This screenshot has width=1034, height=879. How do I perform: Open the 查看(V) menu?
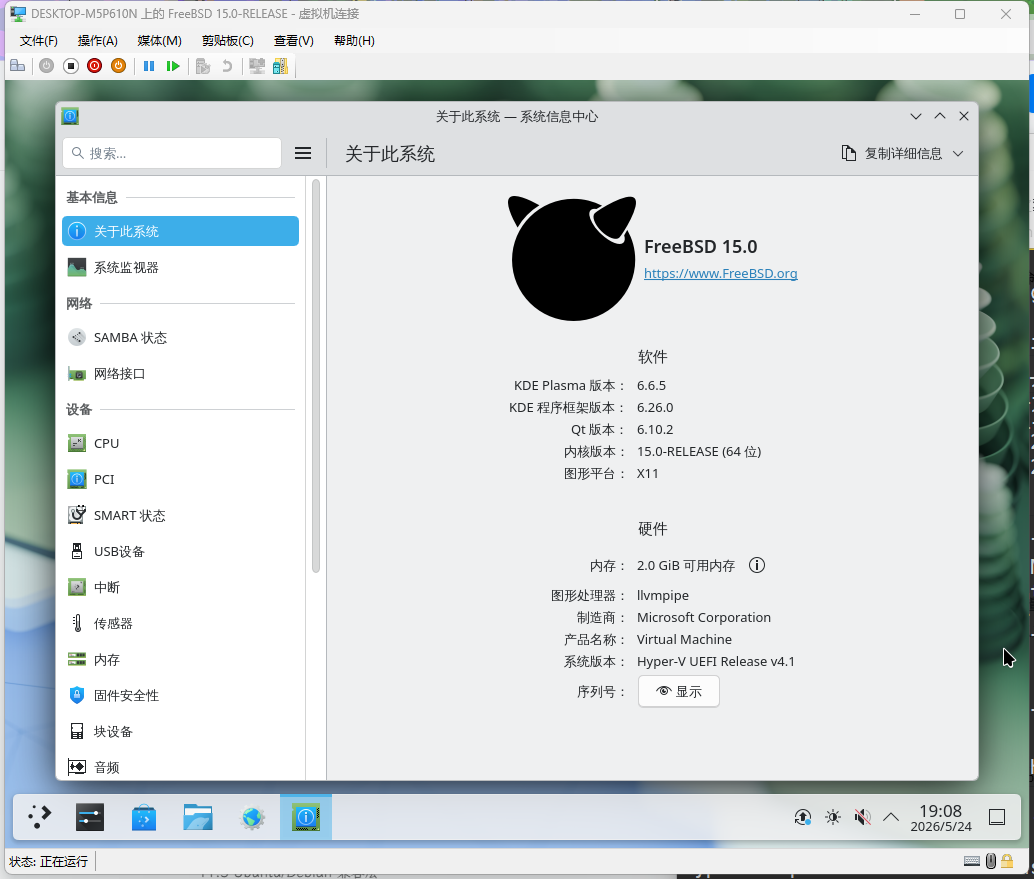click(293, 41)
